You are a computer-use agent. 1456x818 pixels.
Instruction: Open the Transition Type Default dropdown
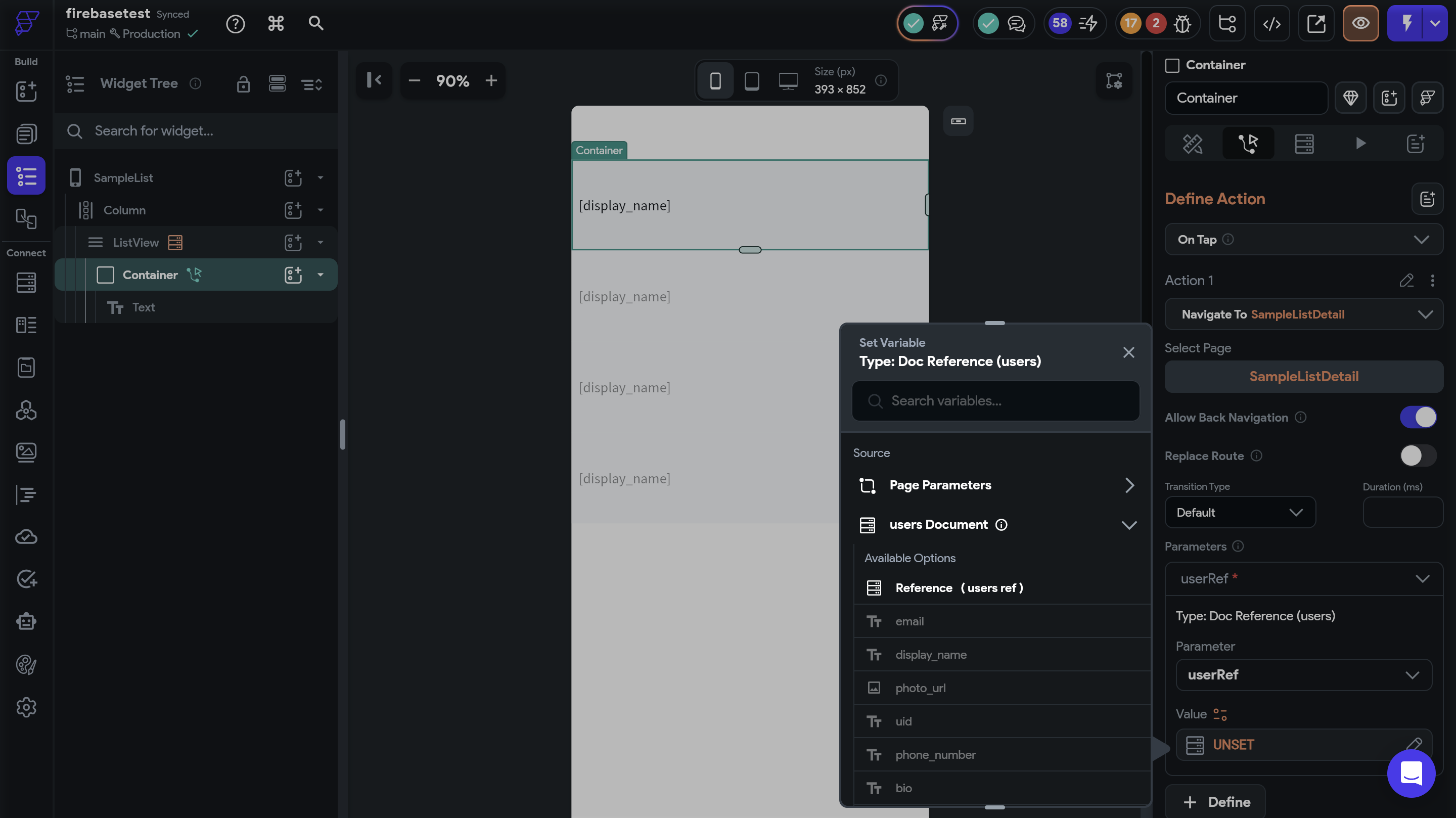(x=1240, y=512)
